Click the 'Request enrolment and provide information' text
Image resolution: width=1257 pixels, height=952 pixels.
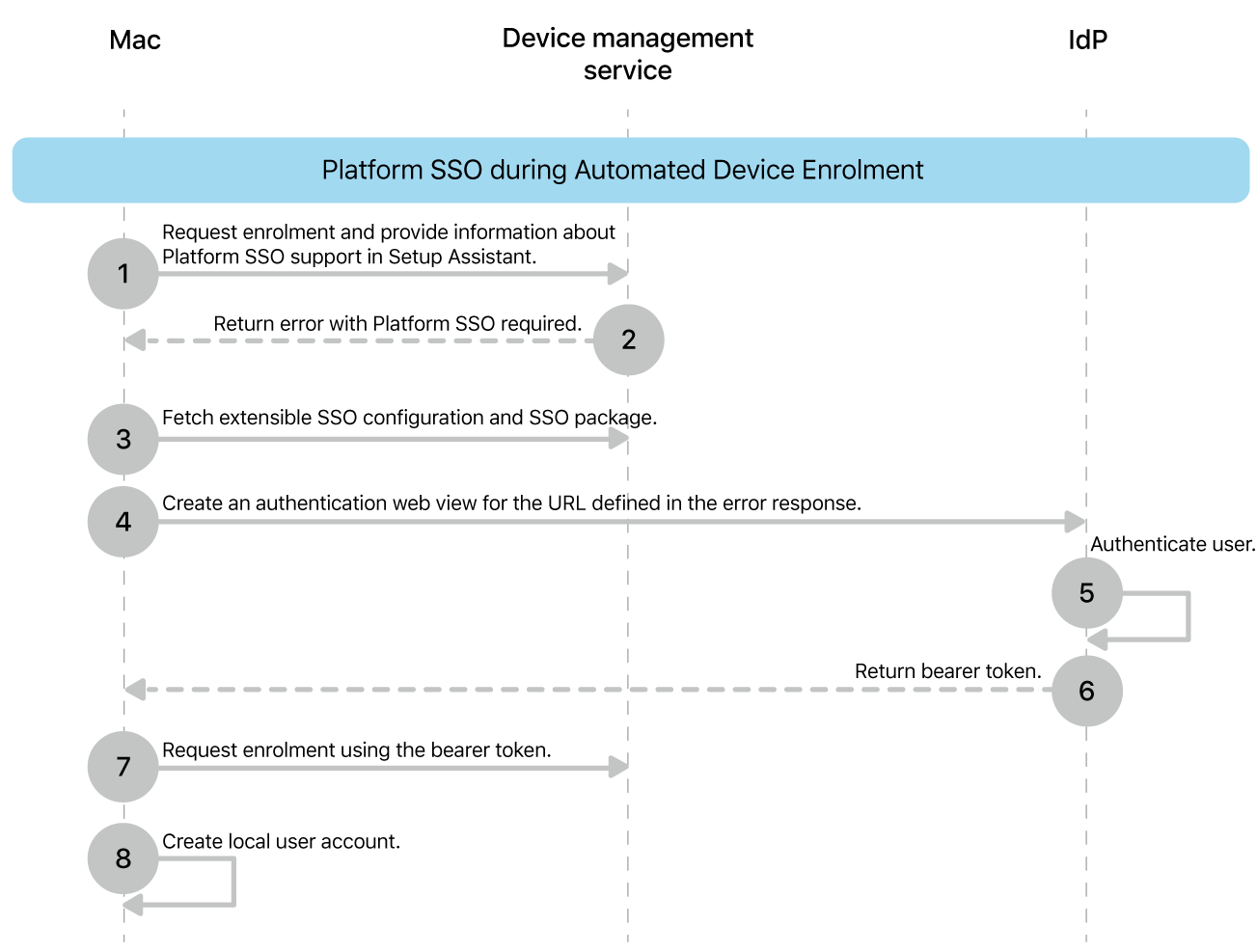pyautogui.click(x=389, y=244)
